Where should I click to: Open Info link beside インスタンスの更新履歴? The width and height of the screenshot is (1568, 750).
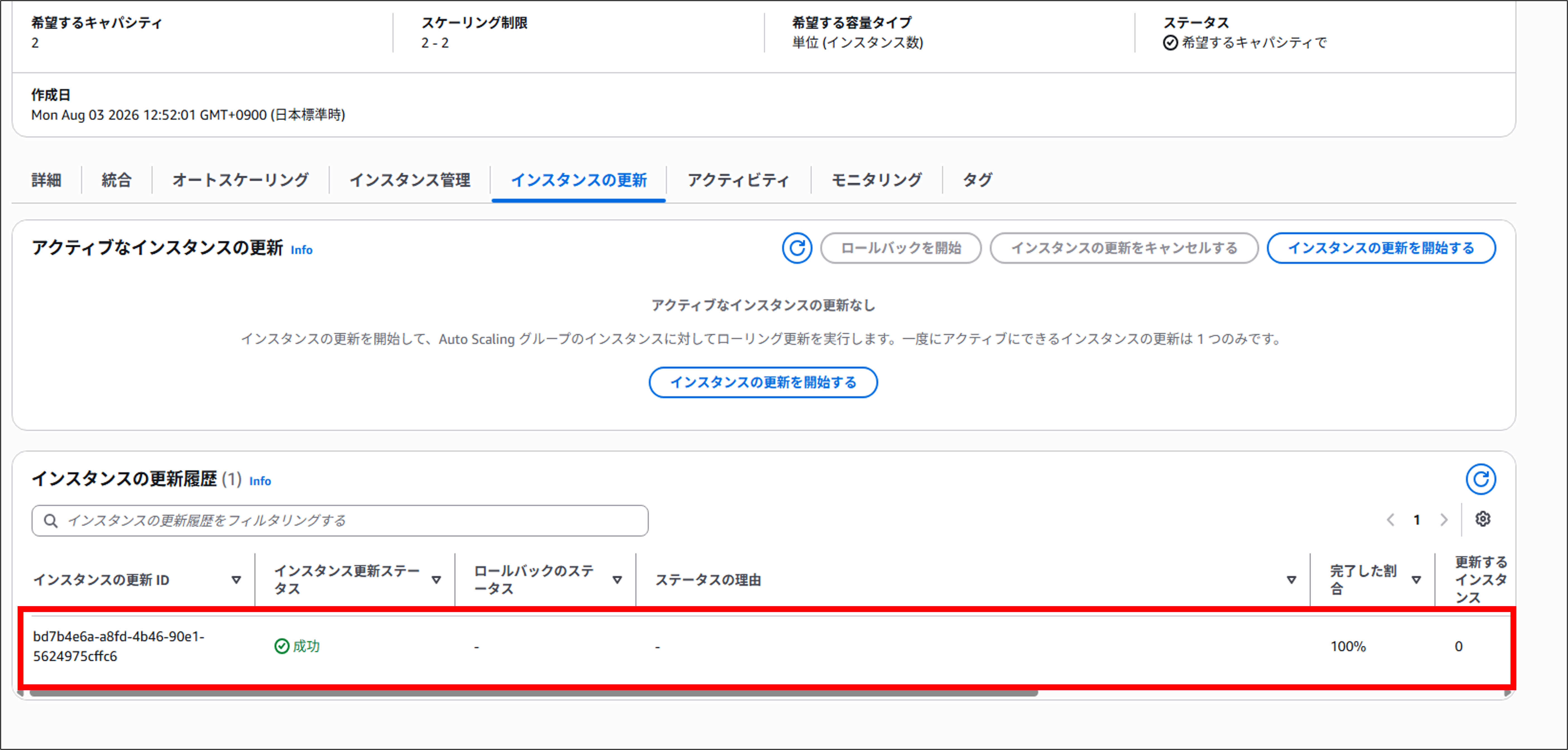(x=260, y=481)
